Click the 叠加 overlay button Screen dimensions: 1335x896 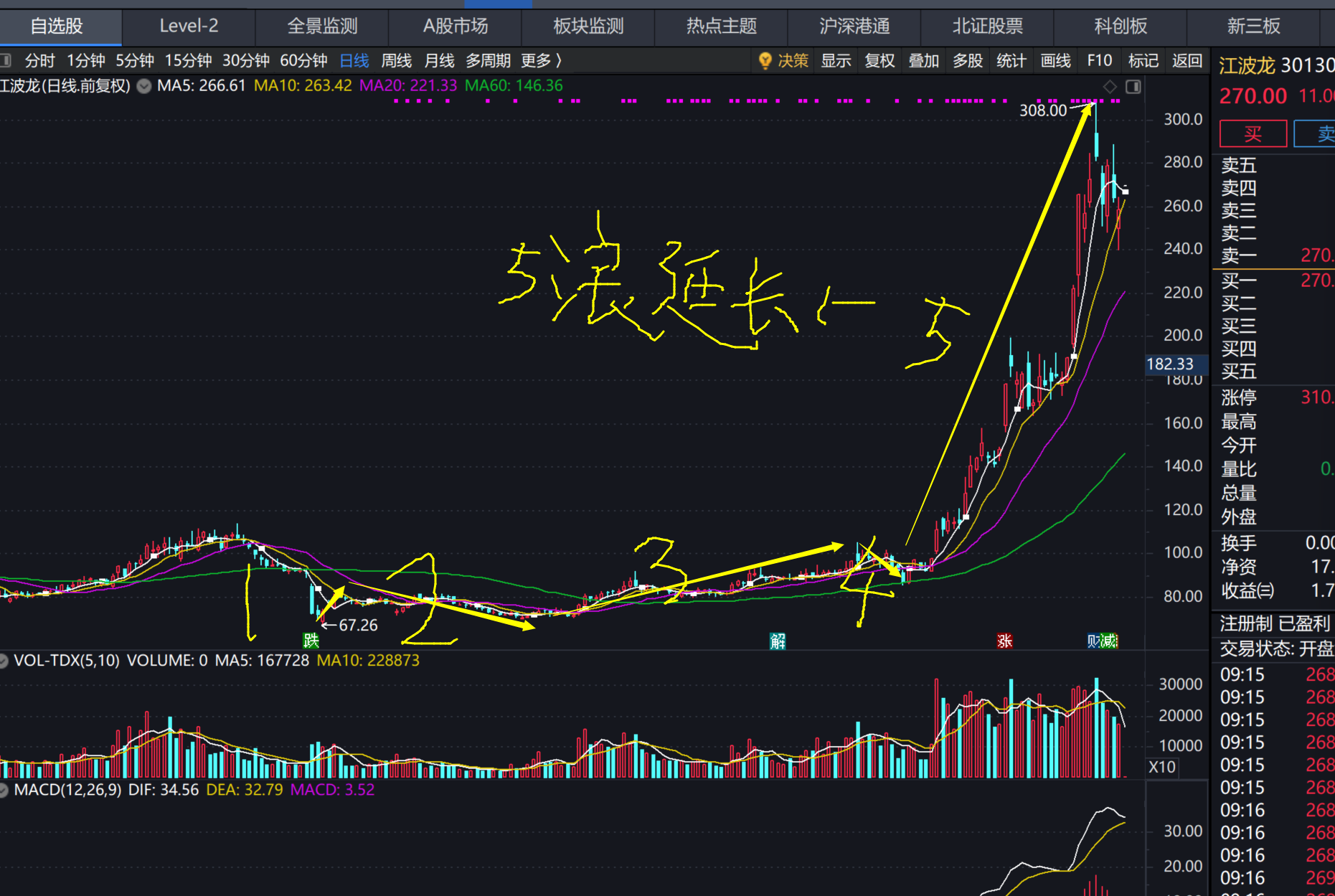(x=924, y=61)
